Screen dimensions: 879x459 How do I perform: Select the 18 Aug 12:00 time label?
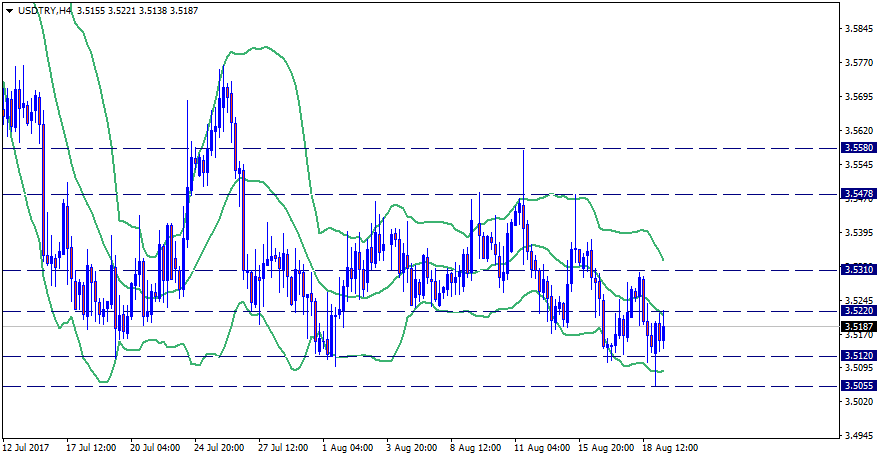tap(670, 448)
